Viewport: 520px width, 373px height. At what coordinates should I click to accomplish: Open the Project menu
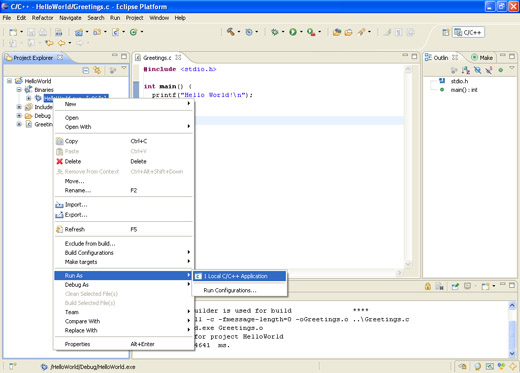coord(134,18)
